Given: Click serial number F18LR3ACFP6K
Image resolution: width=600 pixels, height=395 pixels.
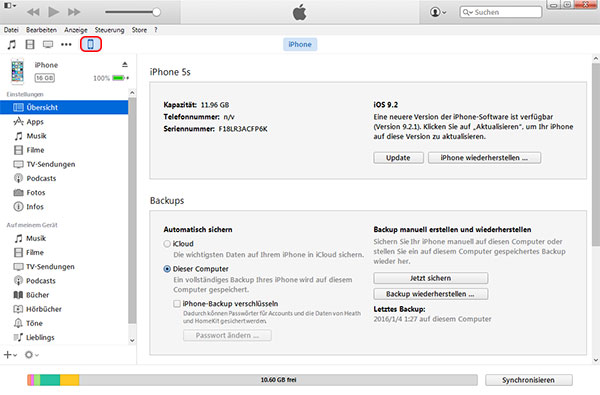Looking at the screenshot, I should [x=243, y=129].
